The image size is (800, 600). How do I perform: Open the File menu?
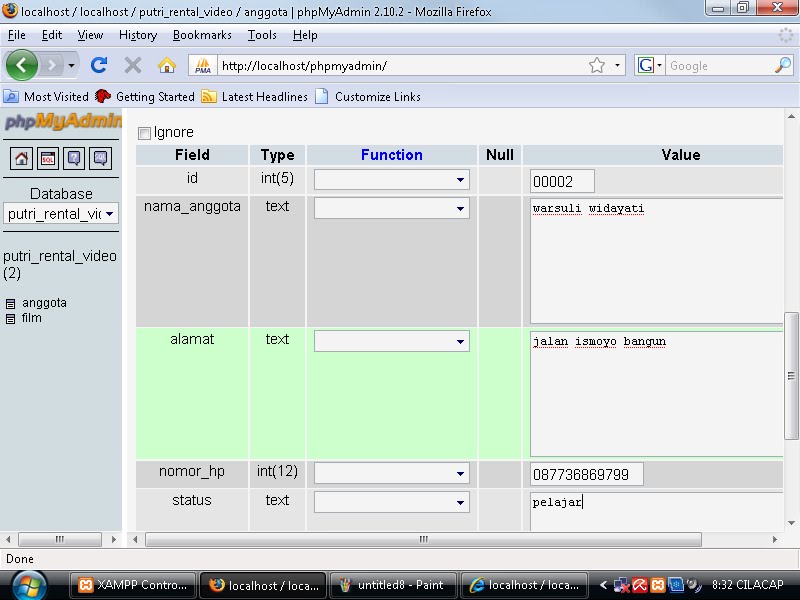[16, 35]
